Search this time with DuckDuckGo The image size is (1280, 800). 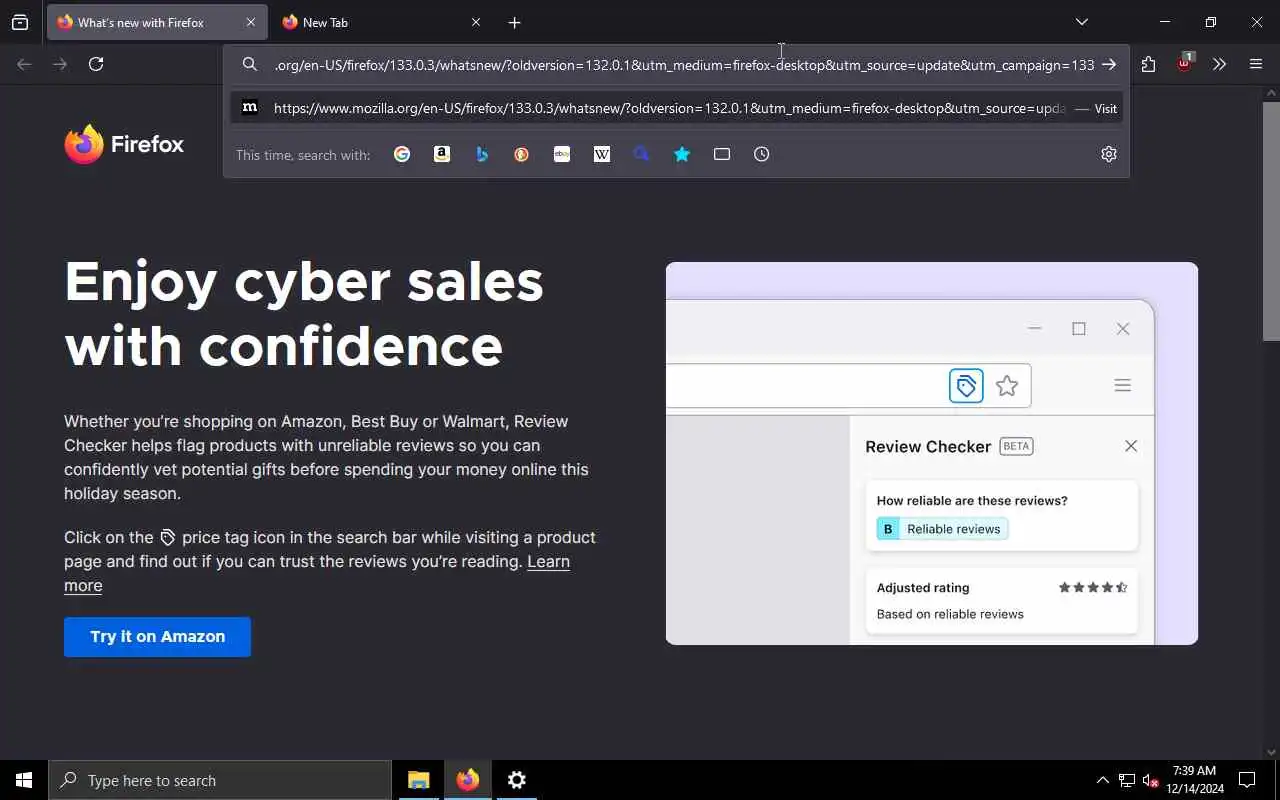coord(522,154)
